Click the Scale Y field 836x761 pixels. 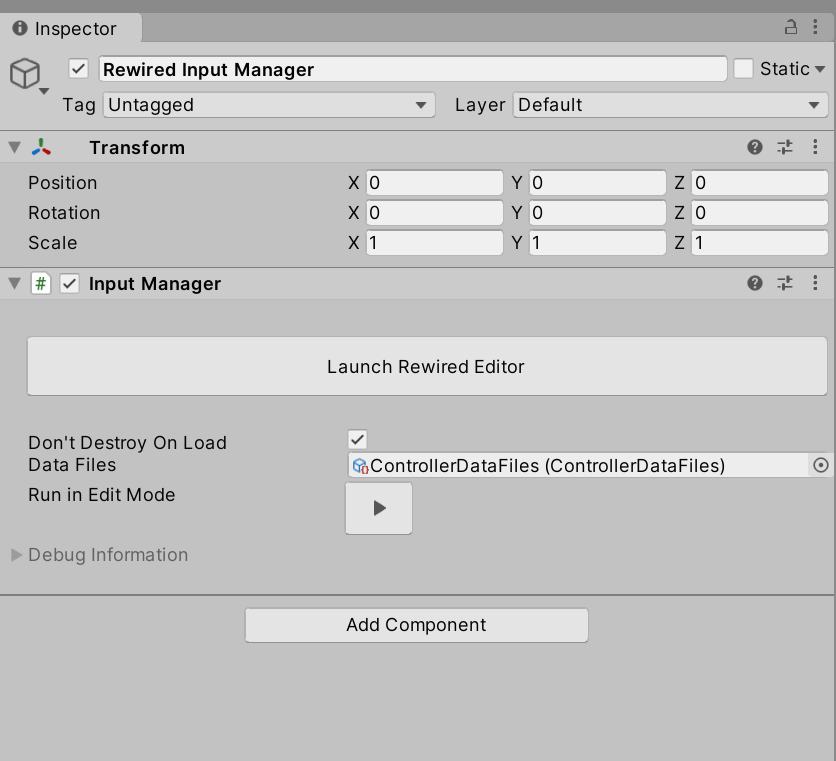(x=597, y=243)
